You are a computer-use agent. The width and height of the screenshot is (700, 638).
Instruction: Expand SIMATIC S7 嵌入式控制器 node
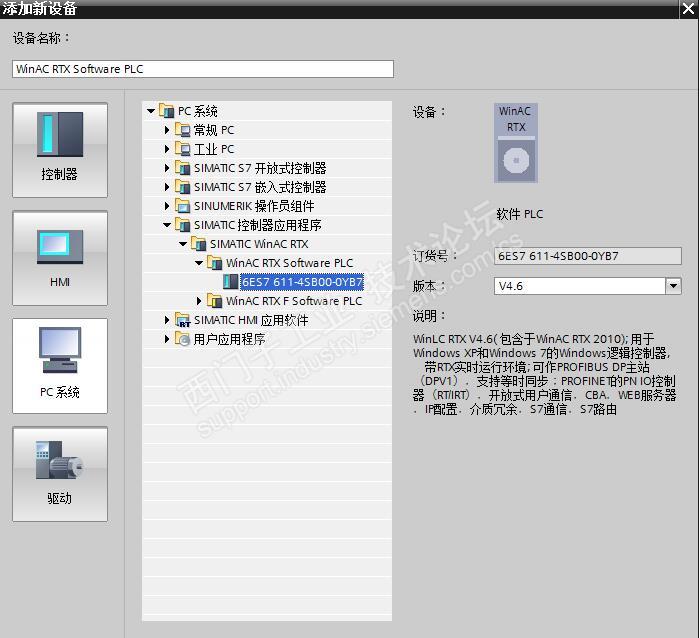pyautogui.click(x=167, y=187)
